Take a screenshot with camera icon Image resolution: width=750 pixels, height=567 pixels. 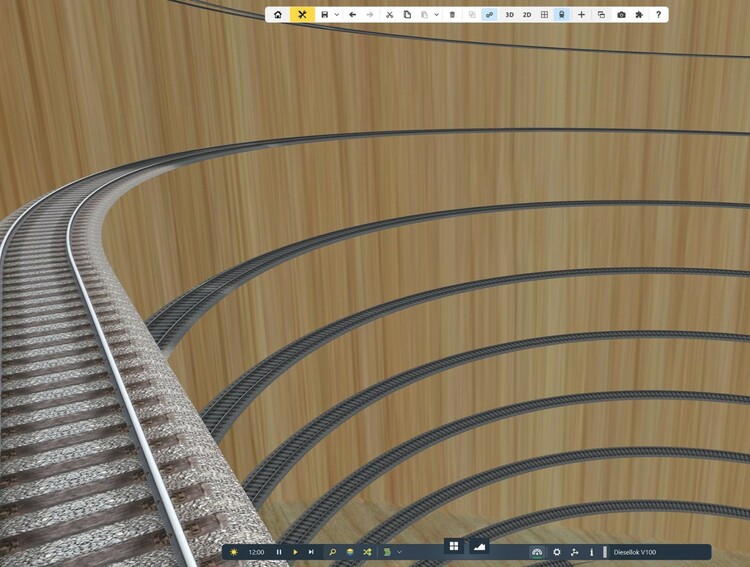click(621, 15)
